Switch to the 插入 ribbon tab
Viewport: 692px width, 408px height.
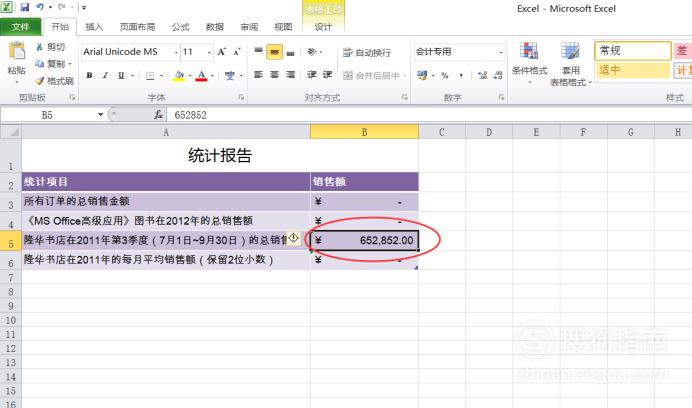pyautogui.click(x=94, y=27)
